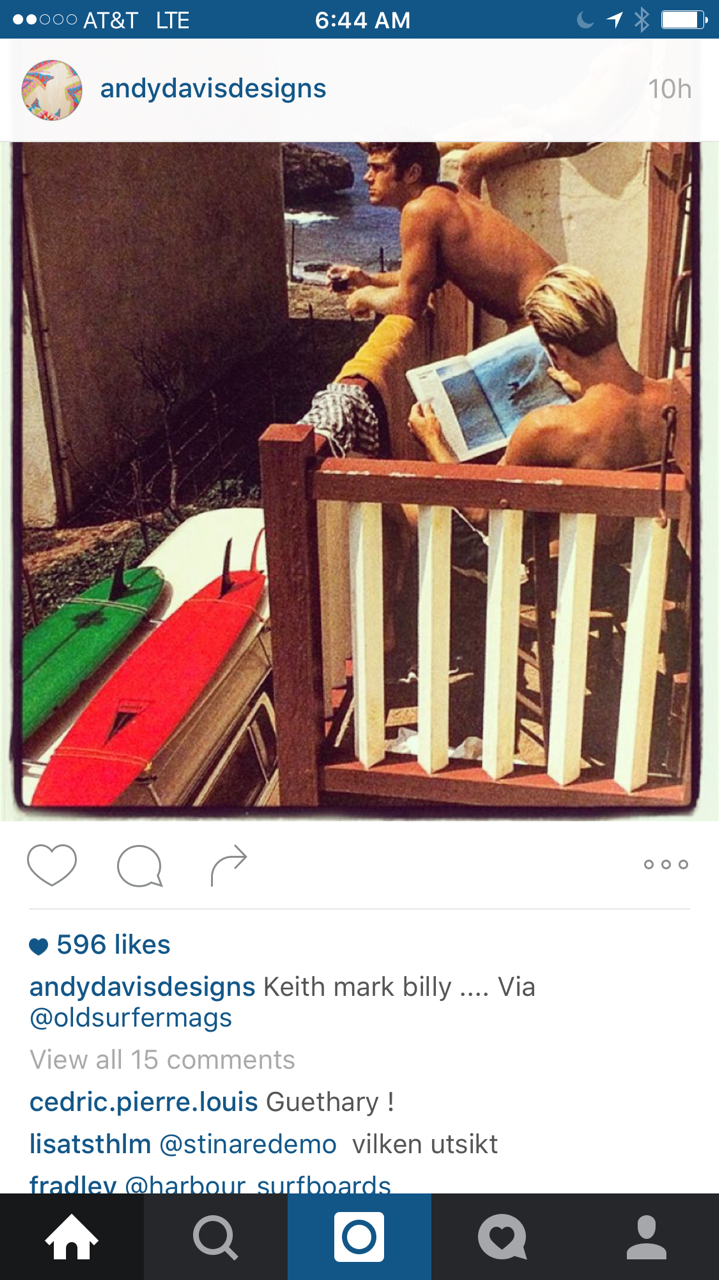Tap the comment speech bubble icon

pyautogui.click(x=139, y=866)
